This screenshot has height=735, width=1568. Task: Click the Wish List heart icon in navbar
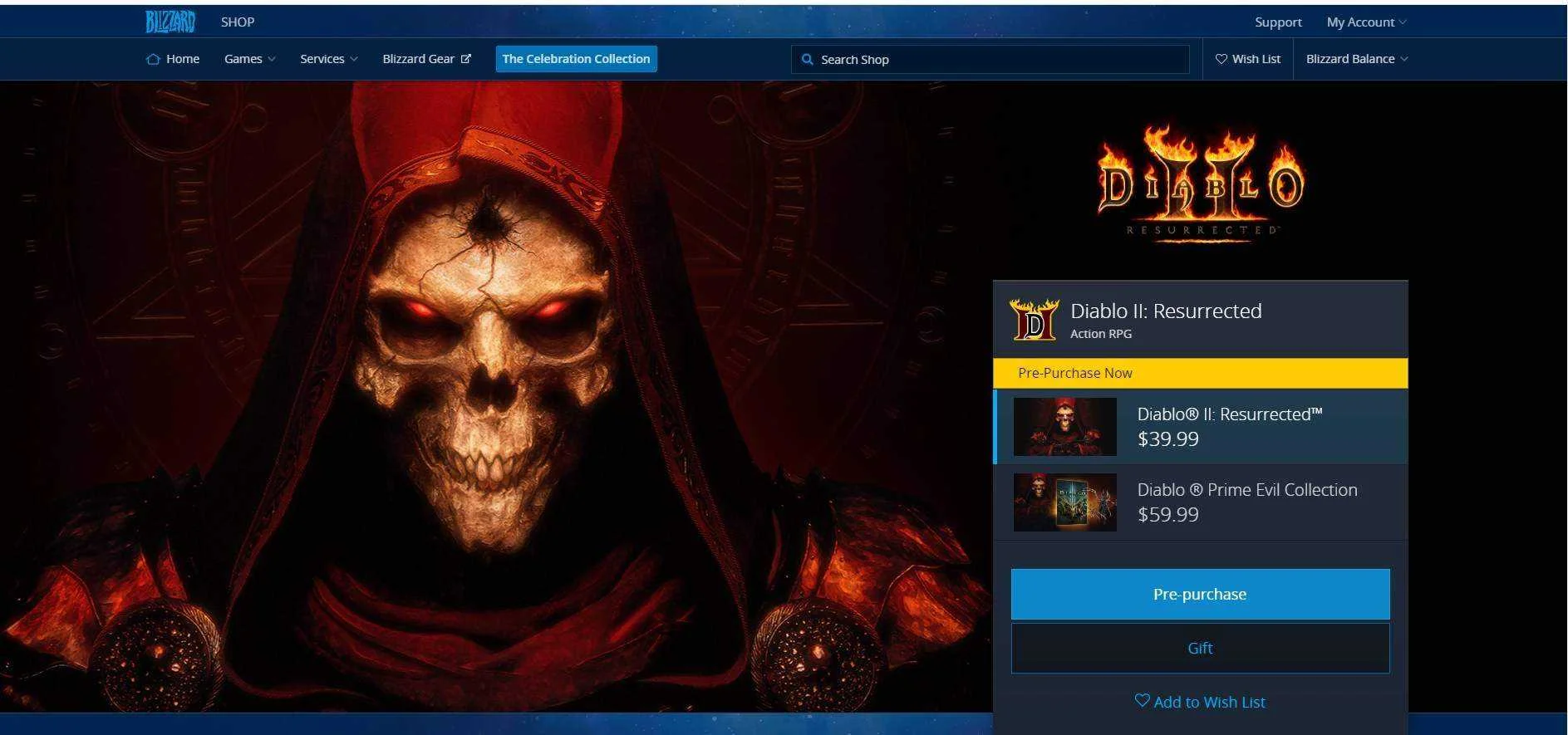(1221, 59)
